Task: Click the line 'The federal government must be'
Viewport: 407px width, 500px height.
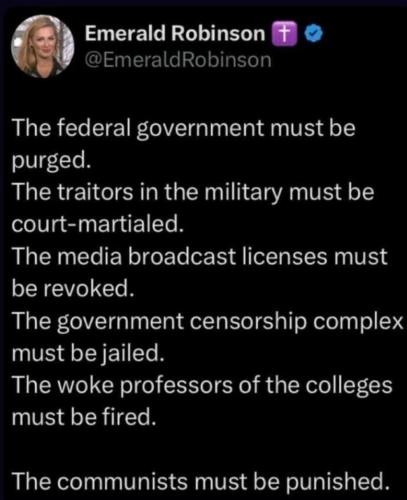Action: (x=184, y=129)
